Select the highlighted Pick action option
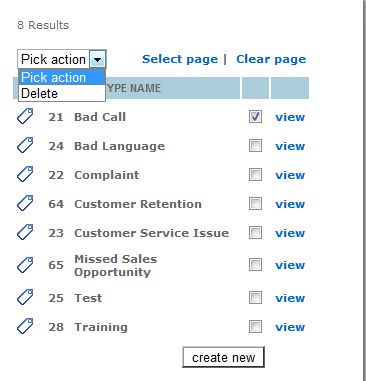The height and width of the screenshot is (381, 366). 62,77
